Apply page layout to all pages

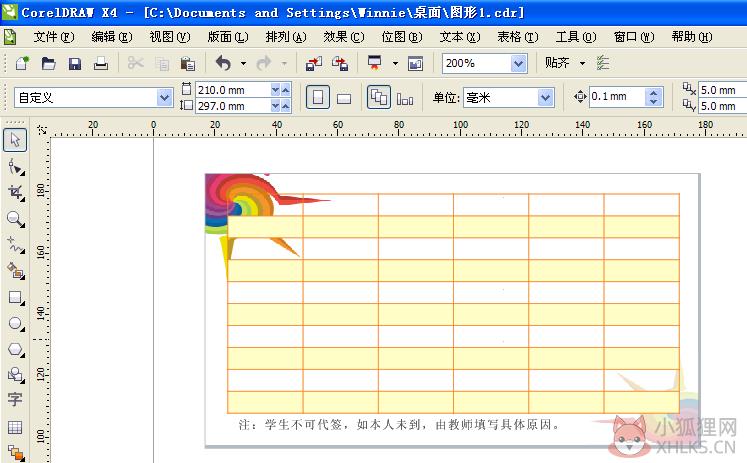tap(379, 97)
